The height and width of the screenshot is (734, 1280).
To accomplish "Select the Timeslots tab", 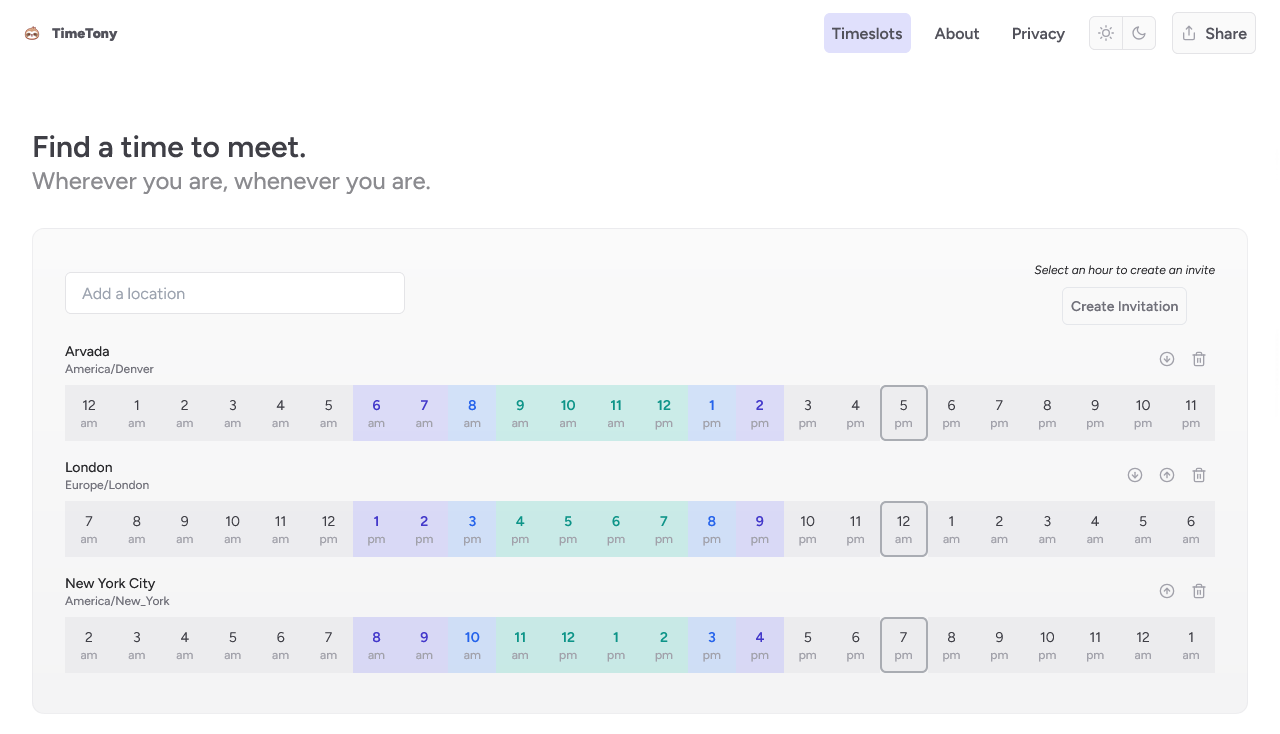I will (867, 33).
